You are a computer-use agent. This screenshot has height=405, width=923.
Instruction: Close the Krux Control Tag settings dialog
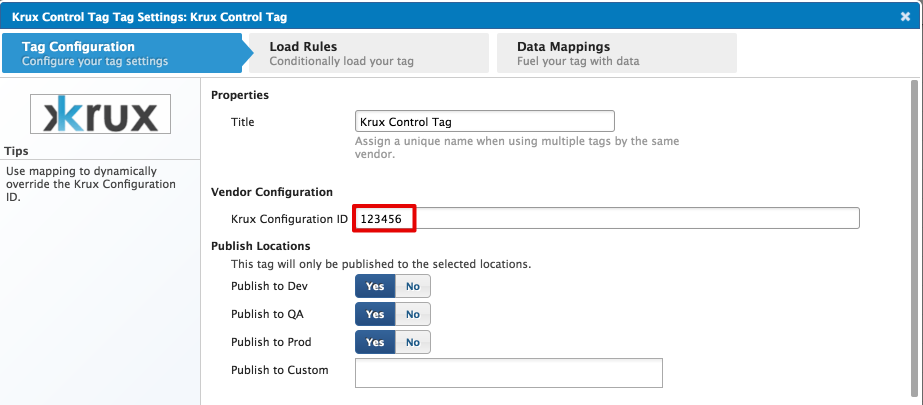(x=905, y=16)
